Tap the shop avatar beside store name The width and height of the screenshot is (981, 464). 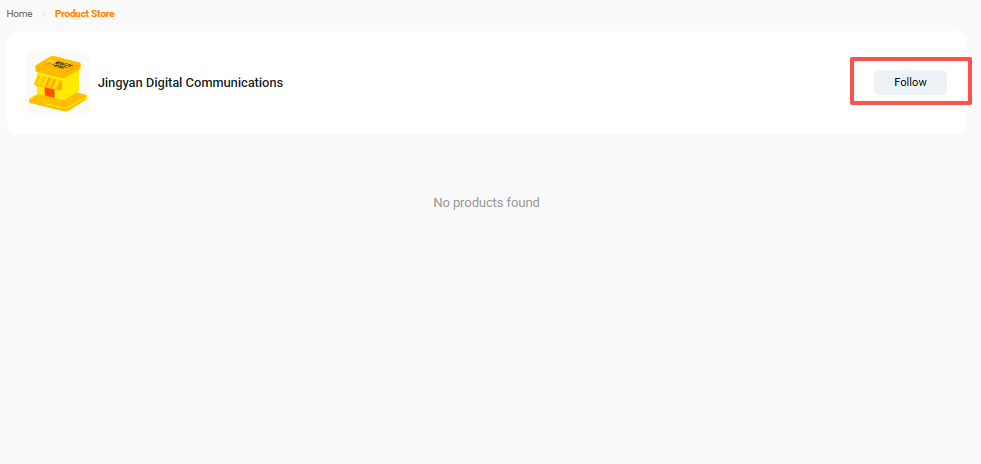(57, 82)
